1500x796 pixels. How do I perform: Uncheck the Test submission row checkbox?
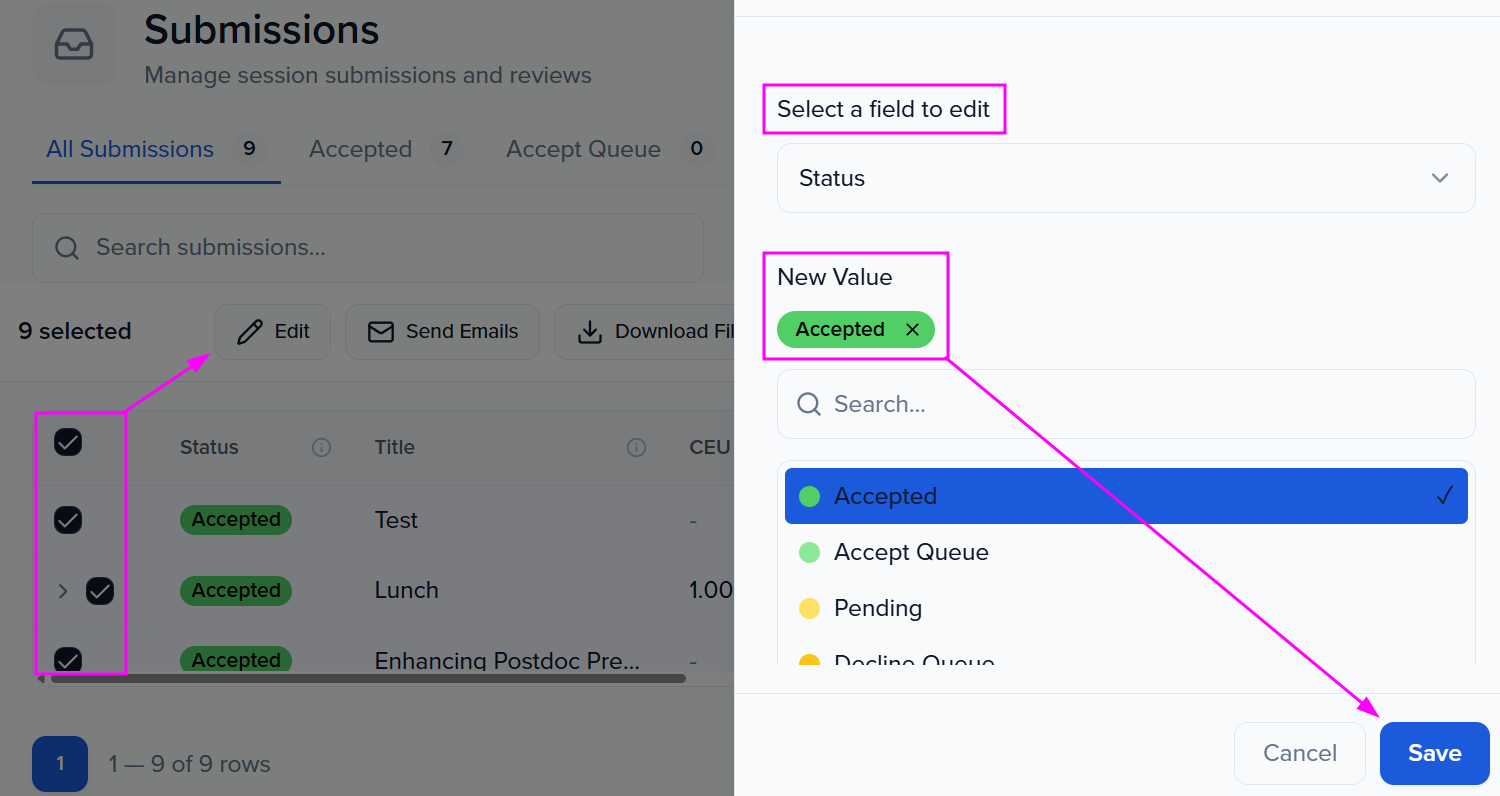(68, 520)
